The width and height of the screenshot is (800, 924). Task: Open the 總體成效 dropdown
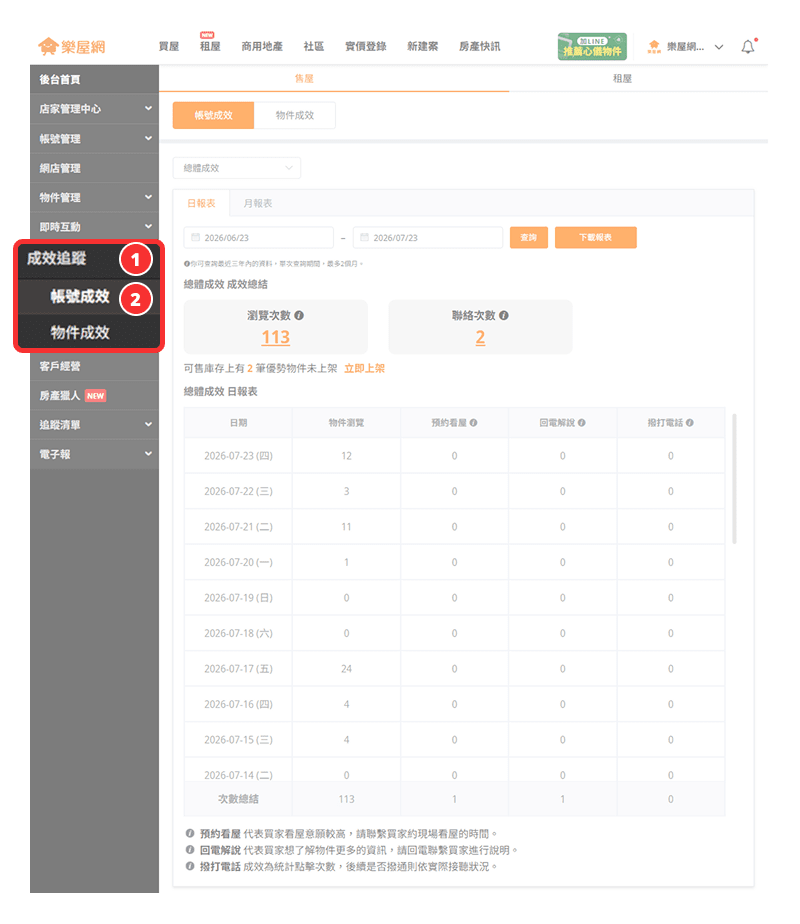(x=237, y=168)
